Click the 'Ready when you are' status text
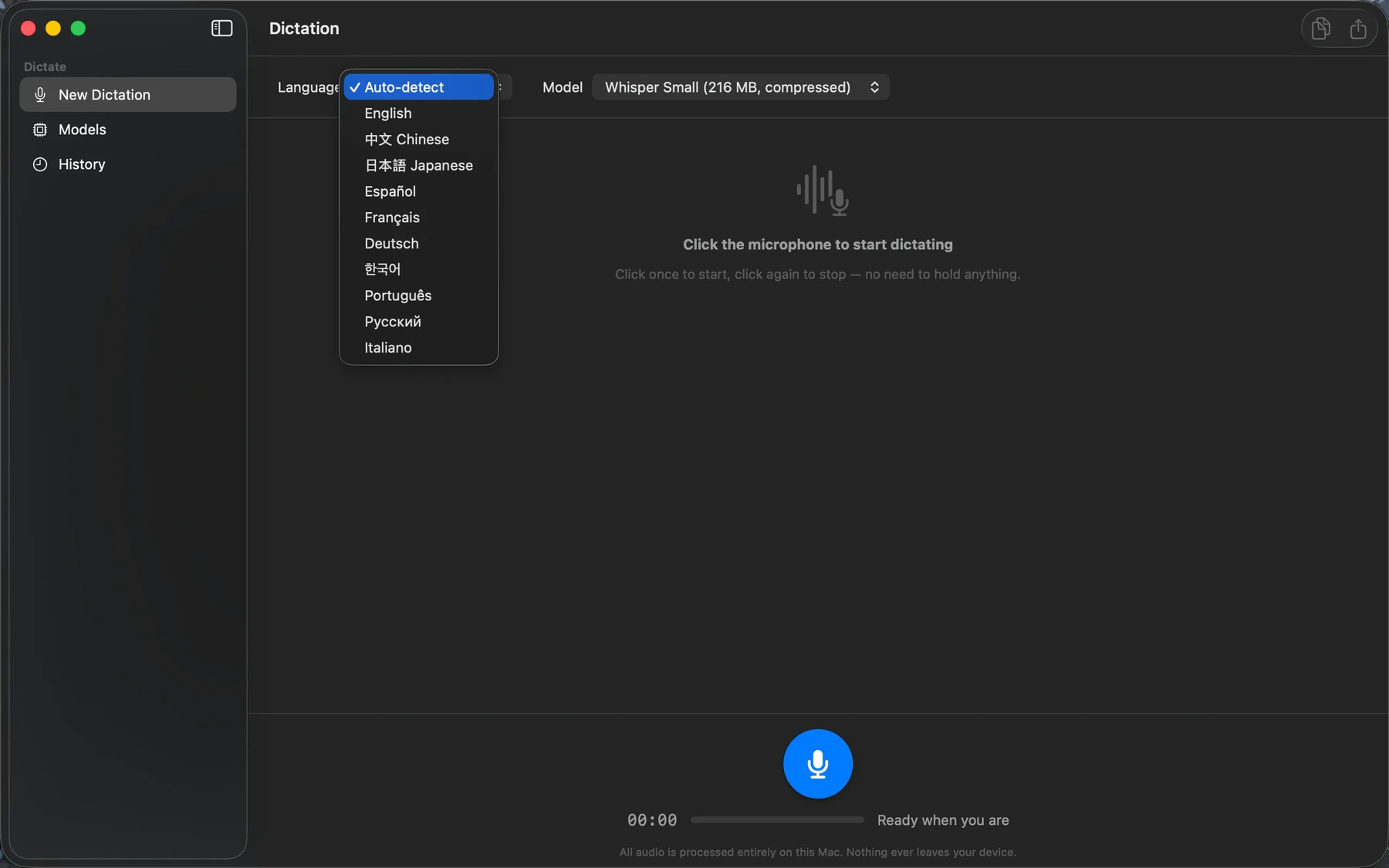 (943, 820)
